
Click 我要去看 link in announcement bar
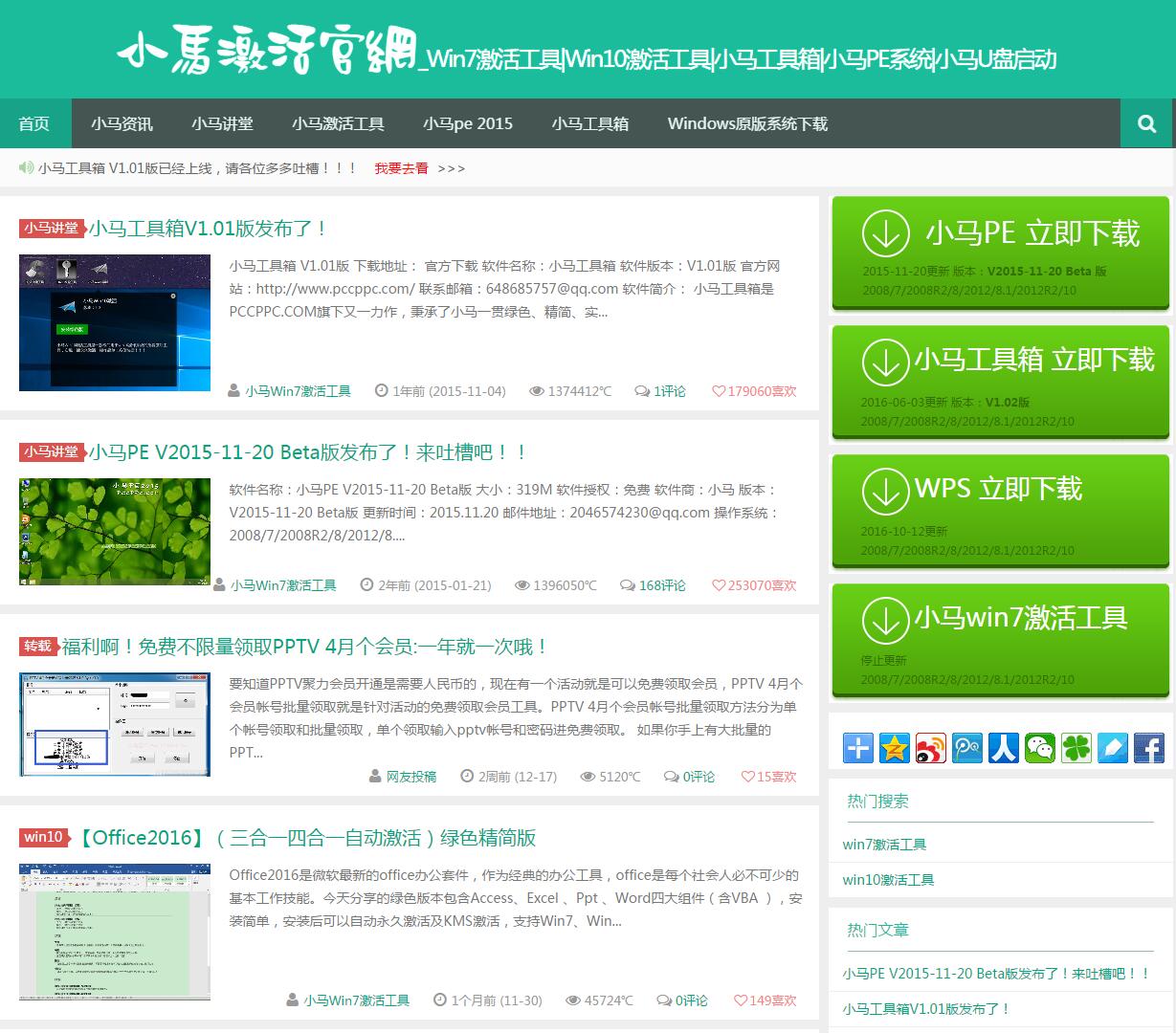(401, 168)
